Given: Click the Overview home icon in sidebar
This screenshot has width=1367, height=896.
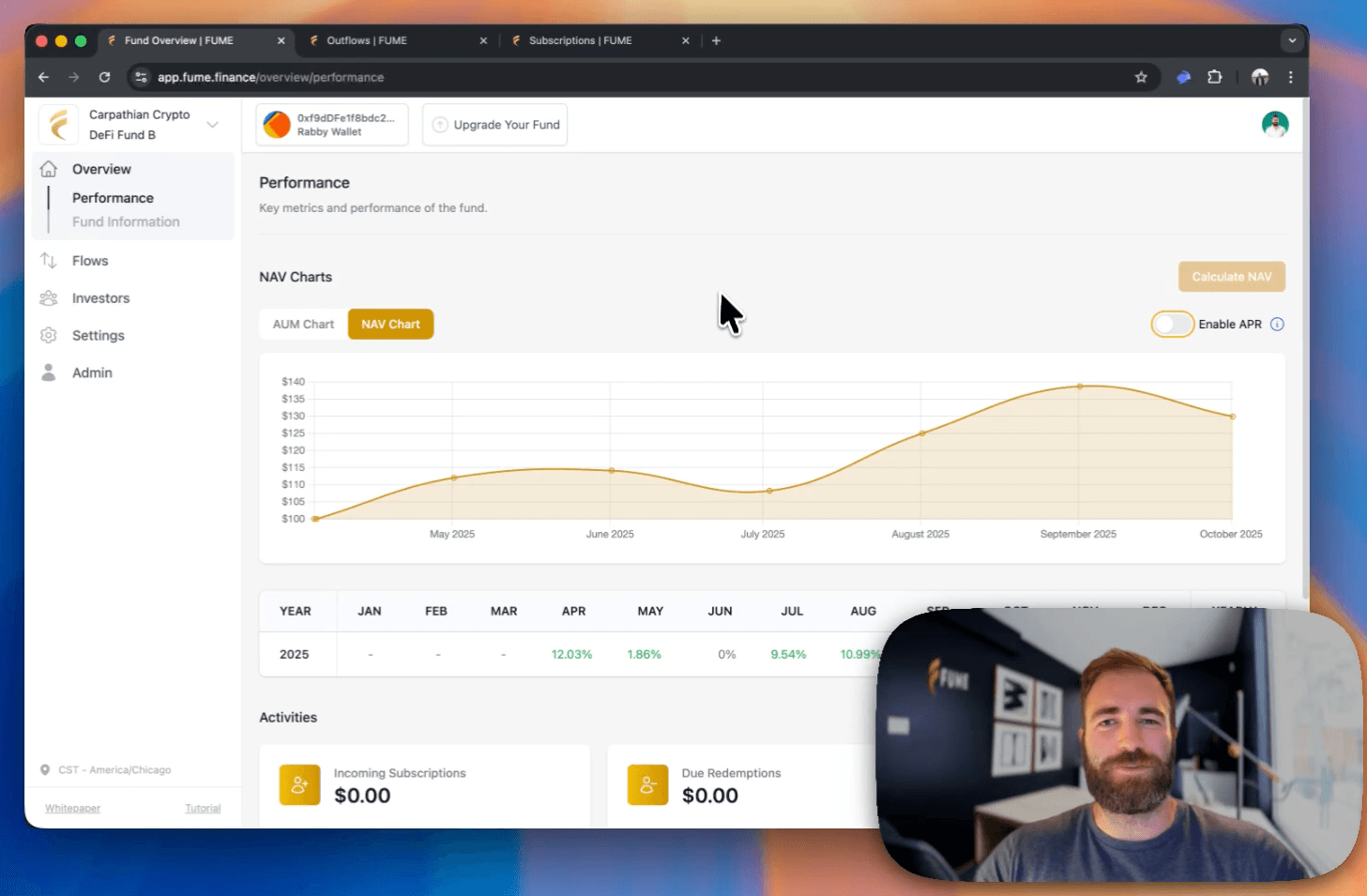Looking at the screenshot, I should click(49, 169).
